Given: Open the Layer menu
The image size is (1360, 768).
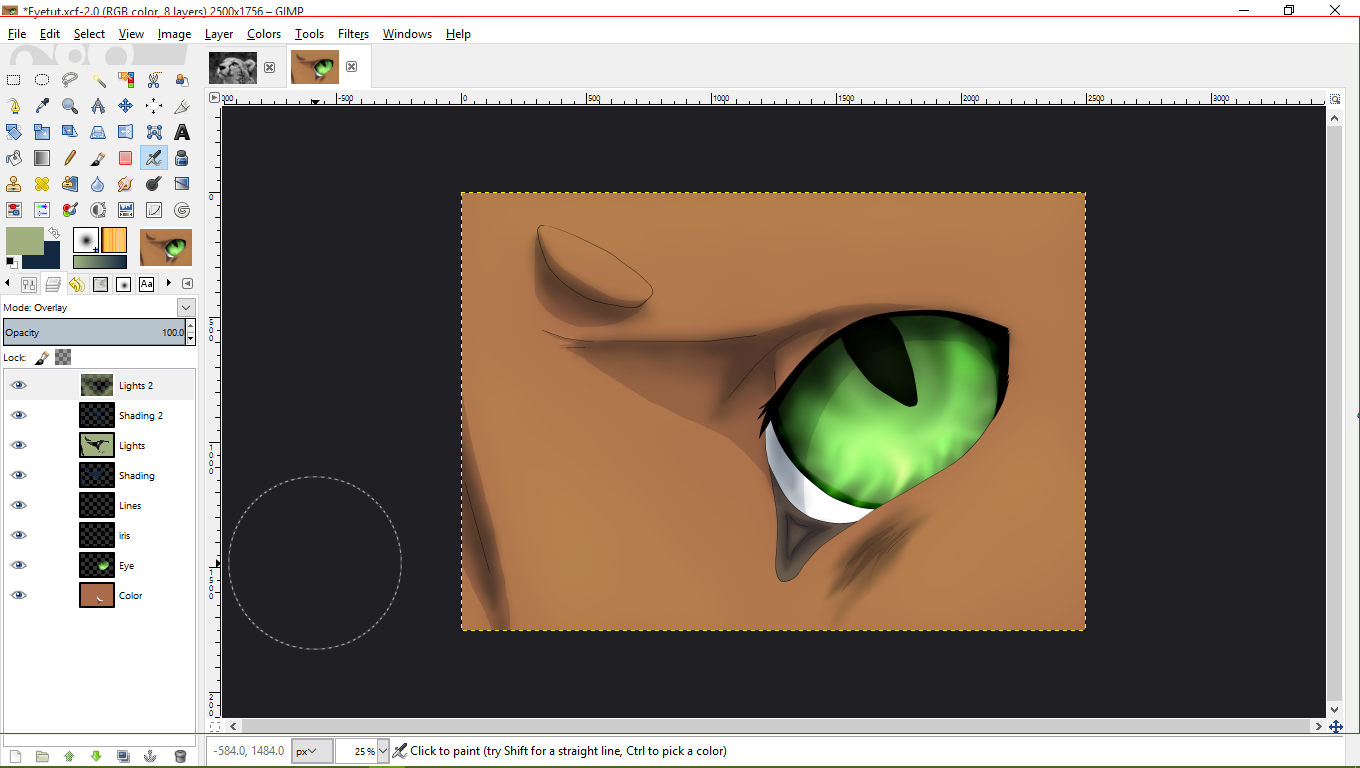Looking at the screenshot, I should tap(219, 33).
